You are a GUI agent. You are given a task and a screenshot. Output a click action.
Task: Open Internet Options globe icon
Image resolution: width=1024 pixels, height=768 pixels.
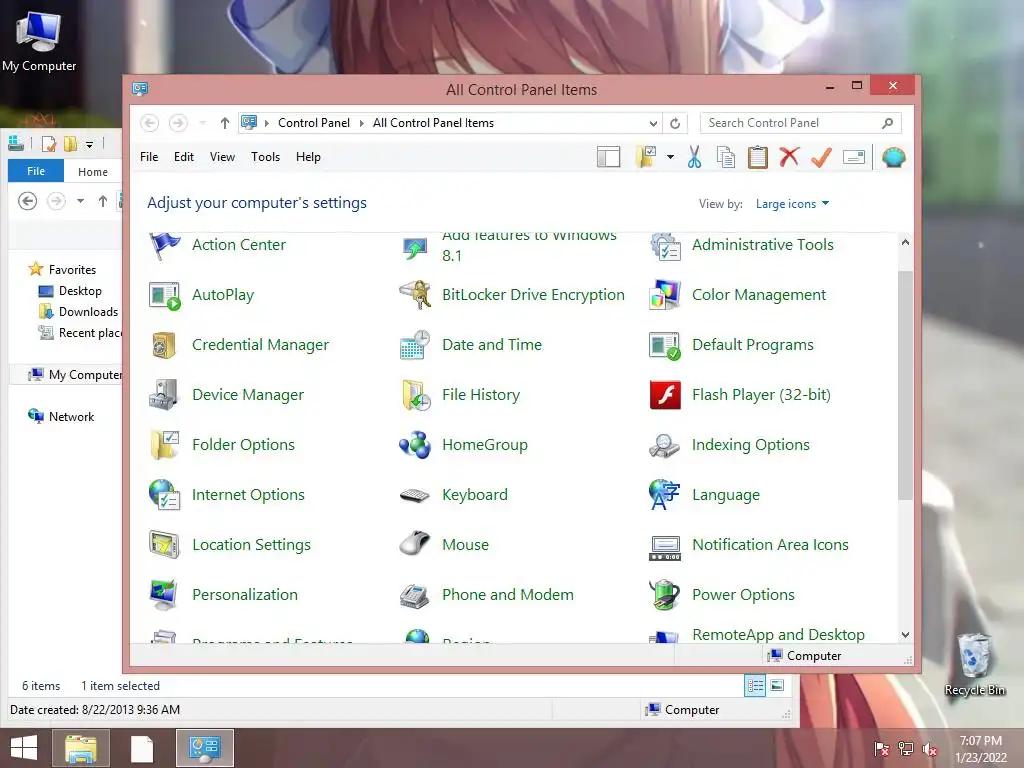[x=165, y=494]
